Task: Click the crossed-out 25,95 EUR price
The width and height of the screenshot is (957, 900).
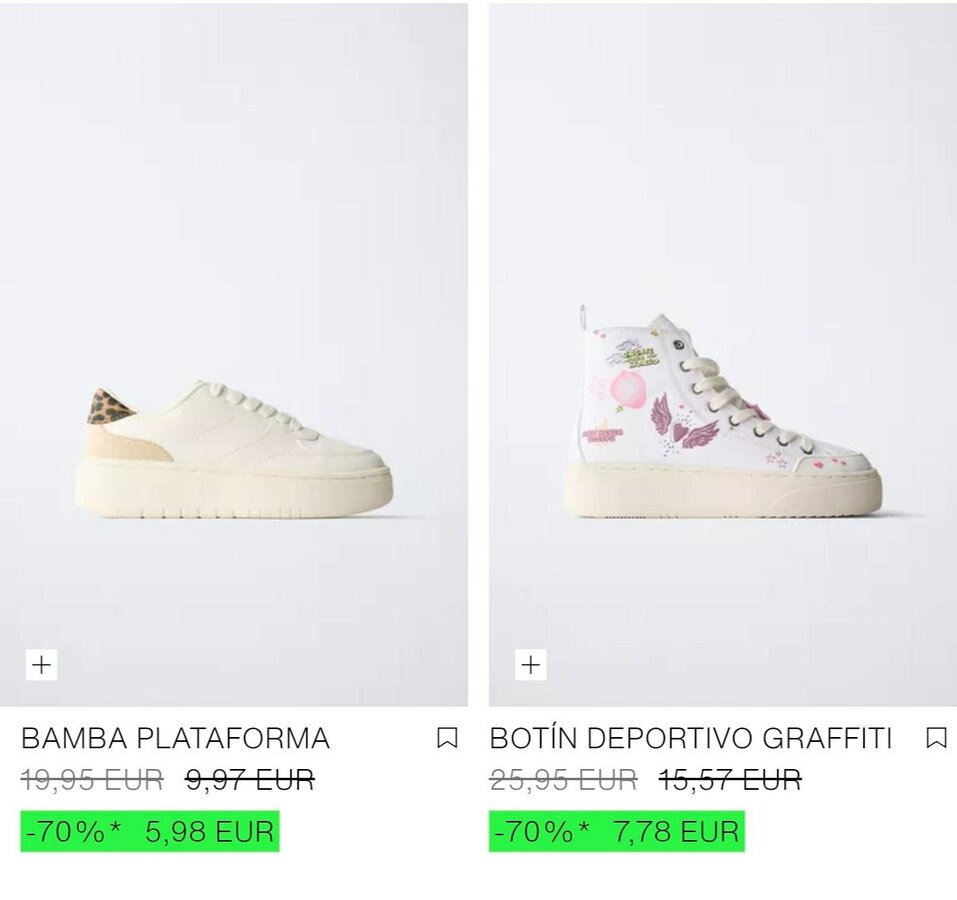Action: click(x=564, y=780)
